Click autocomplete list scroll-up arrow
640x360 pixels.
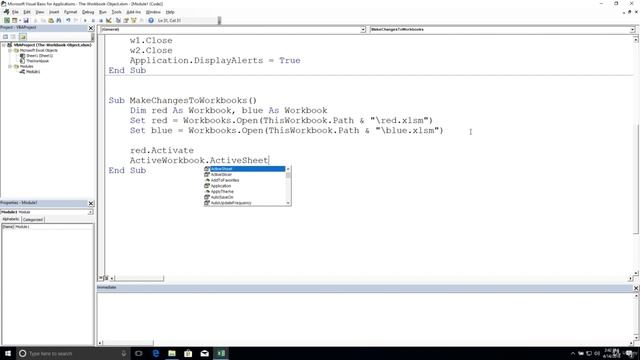(288, 169)
